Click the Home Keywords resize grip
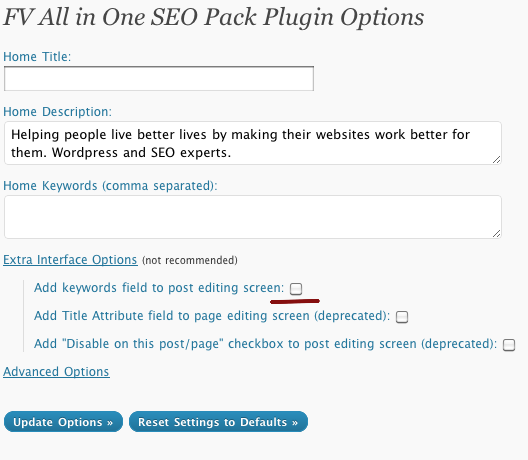The image size is (528, 460). click(497, 234)
